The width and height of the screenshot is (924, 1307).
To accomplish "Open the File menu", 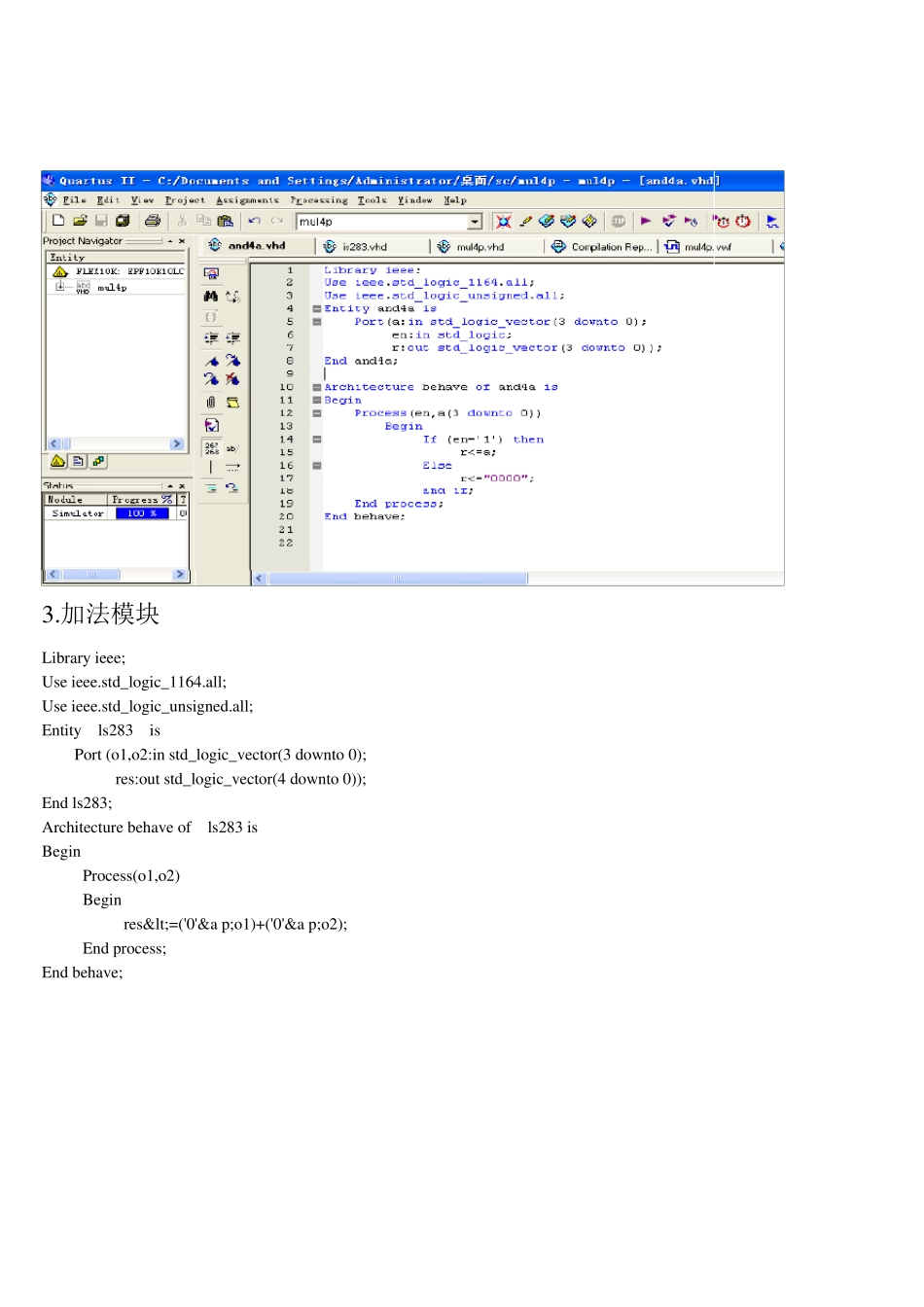I will [x=74, y=200].
